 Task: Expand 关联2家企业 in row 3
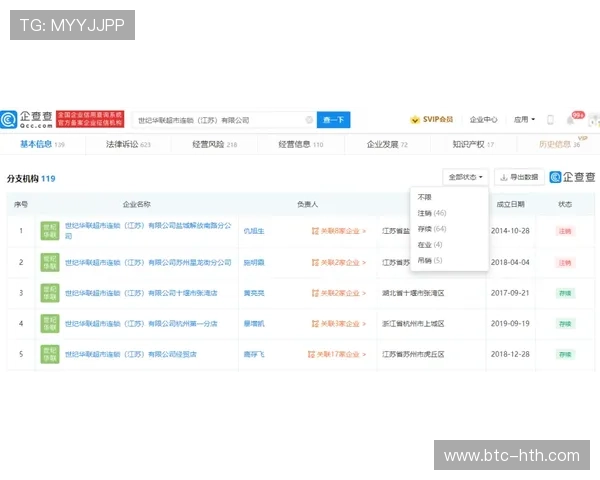point(339,293)
